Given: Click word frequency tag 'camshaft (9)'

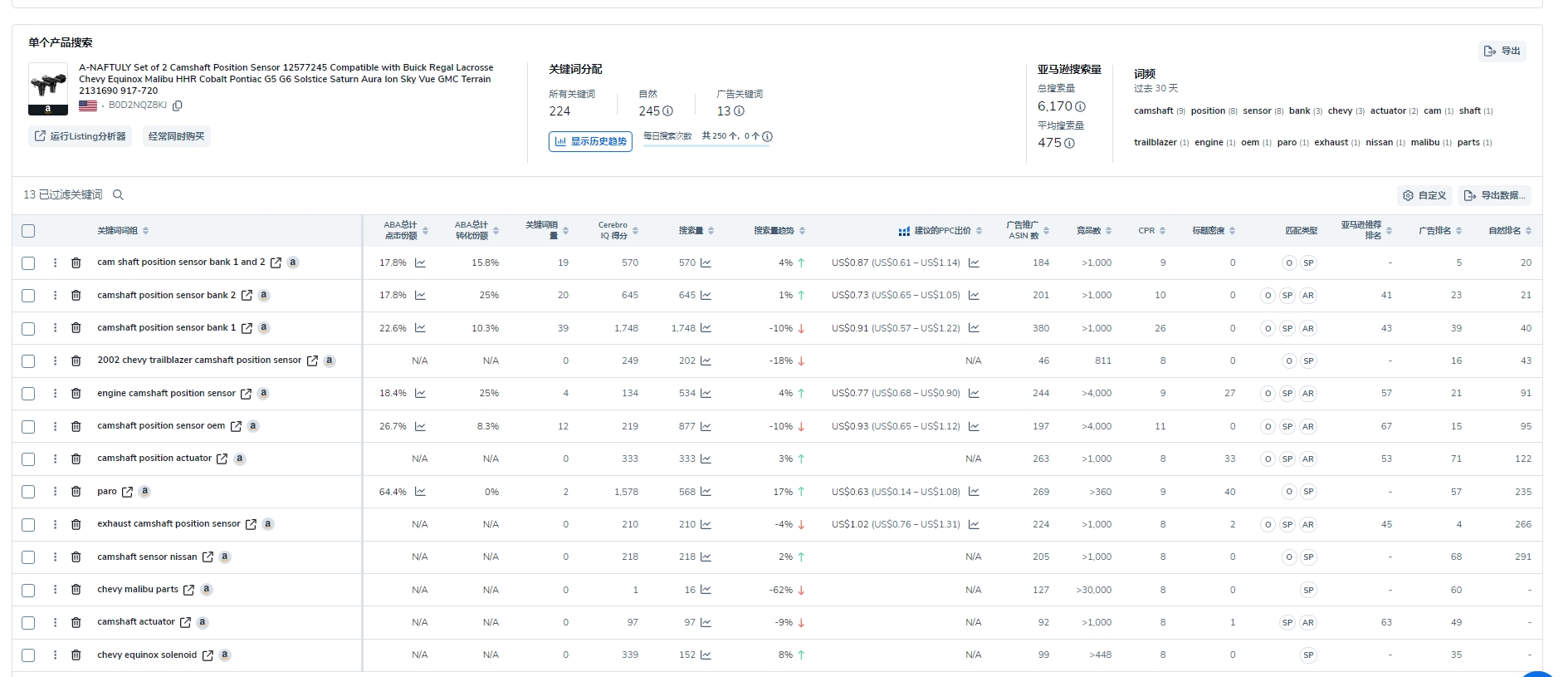Looking at the screenshot, I should coord(1160,111).
